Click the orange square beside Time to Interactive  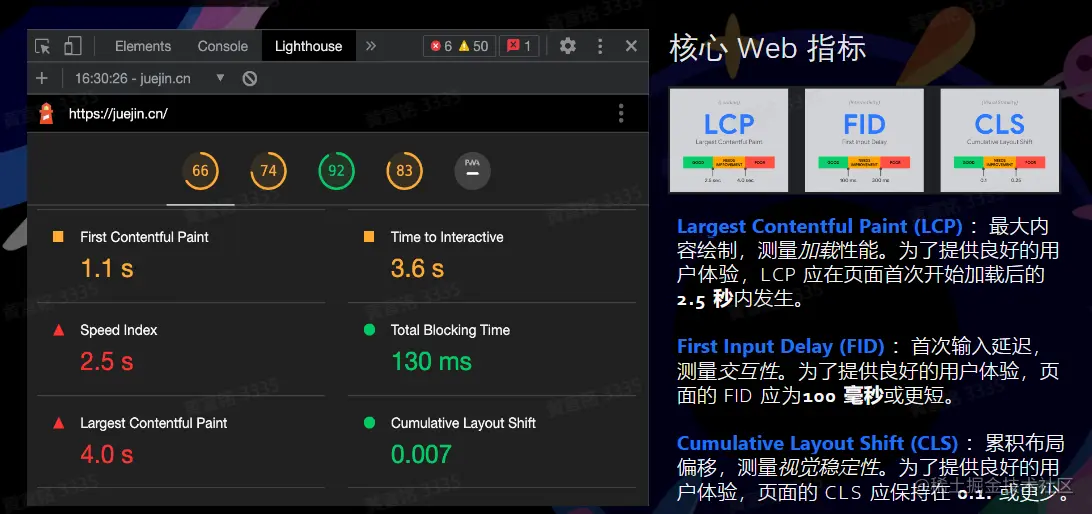pyautogui.click(x=369, y=237)
